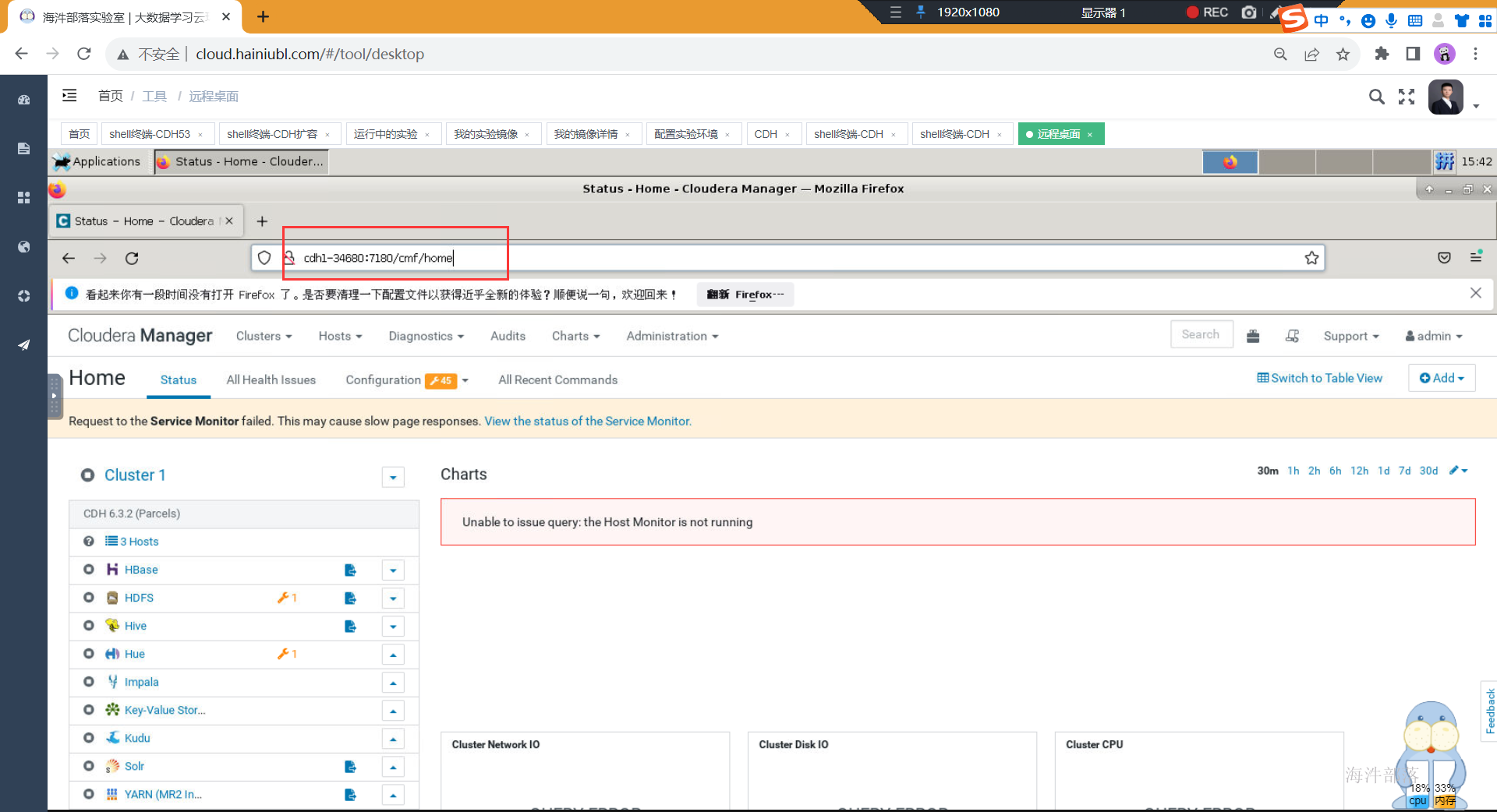
Task: Click the Chrome bookmark star icon
Action: (1343, 54)
